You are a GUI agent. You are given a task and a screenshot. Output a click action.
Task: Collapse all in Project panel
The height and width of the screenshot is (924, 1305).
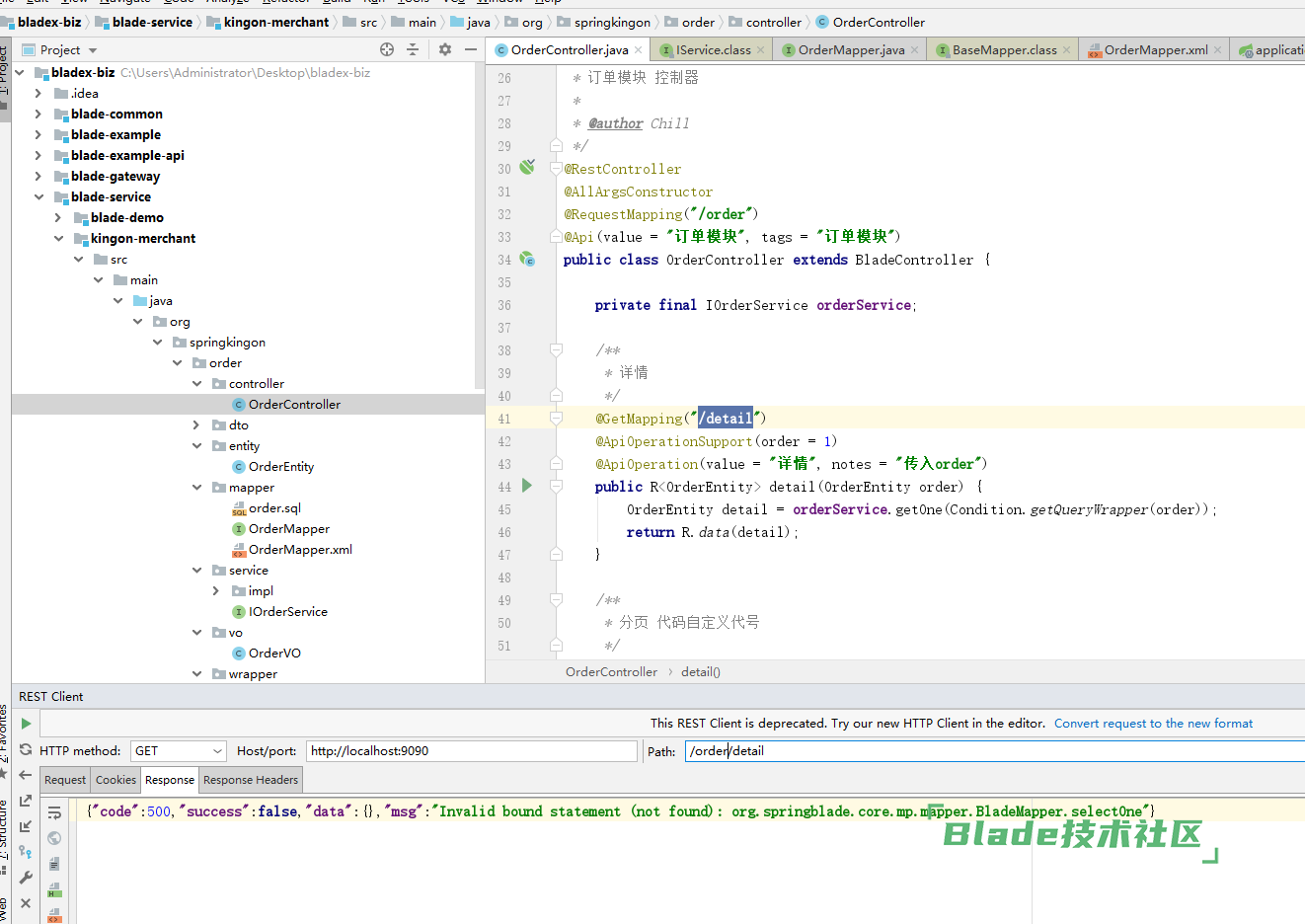click(413, 49)
